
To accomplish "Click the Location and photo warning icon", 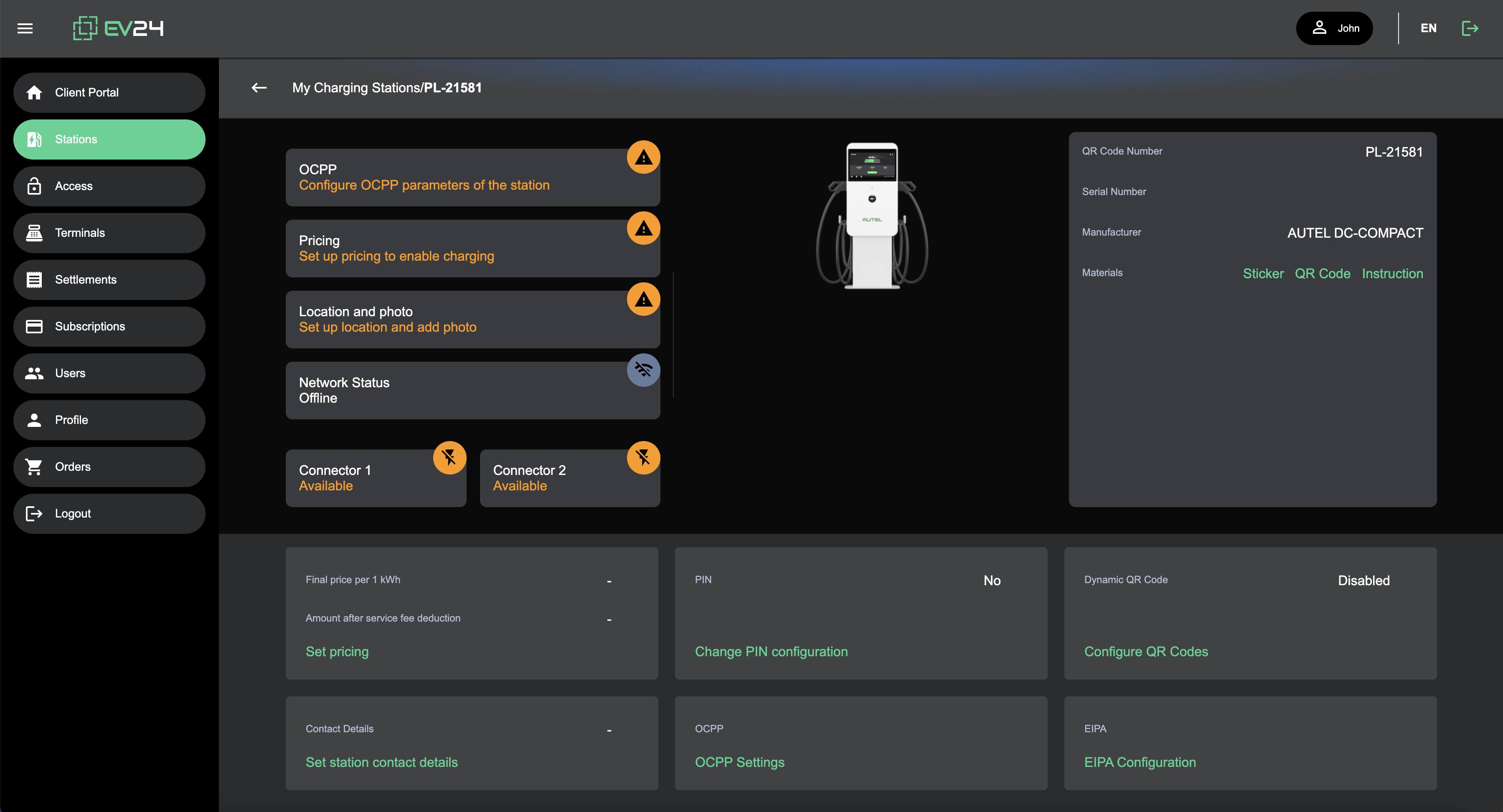I will point(643,299).
